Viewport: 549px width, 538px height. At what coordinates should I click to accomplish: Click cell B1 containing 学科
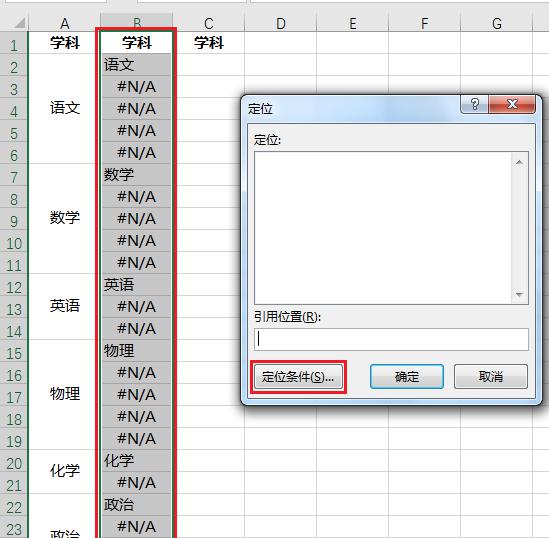coord(137,43)
